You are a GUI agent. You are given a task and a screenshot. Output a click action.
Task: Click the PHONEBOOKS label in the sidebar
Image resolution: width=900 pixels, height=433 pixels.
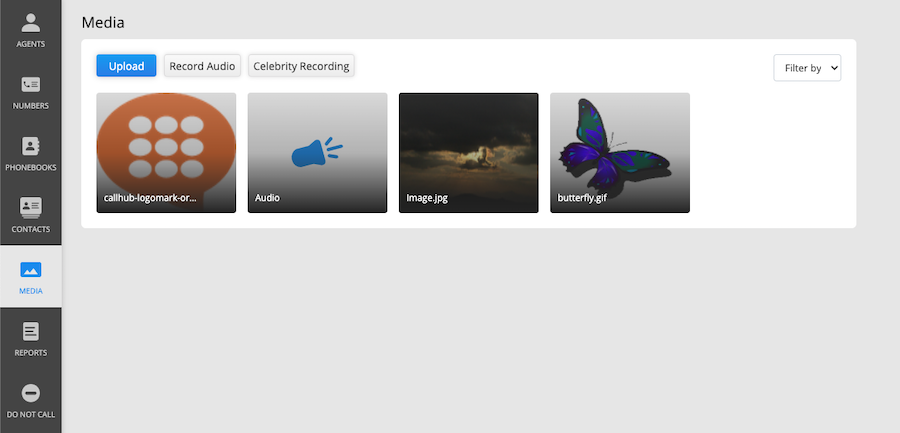30,168
